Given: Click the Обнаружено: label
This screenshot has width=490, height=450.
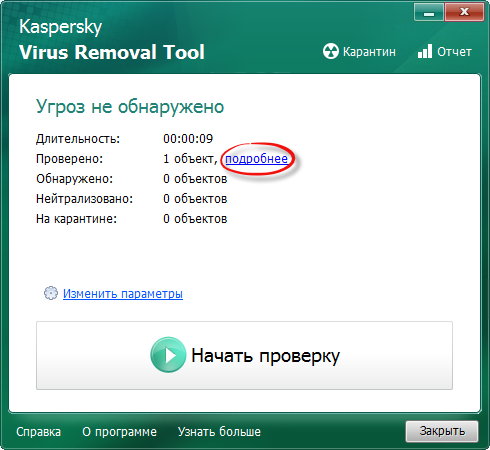Looking at the screenshot, I should pos(75,179).
